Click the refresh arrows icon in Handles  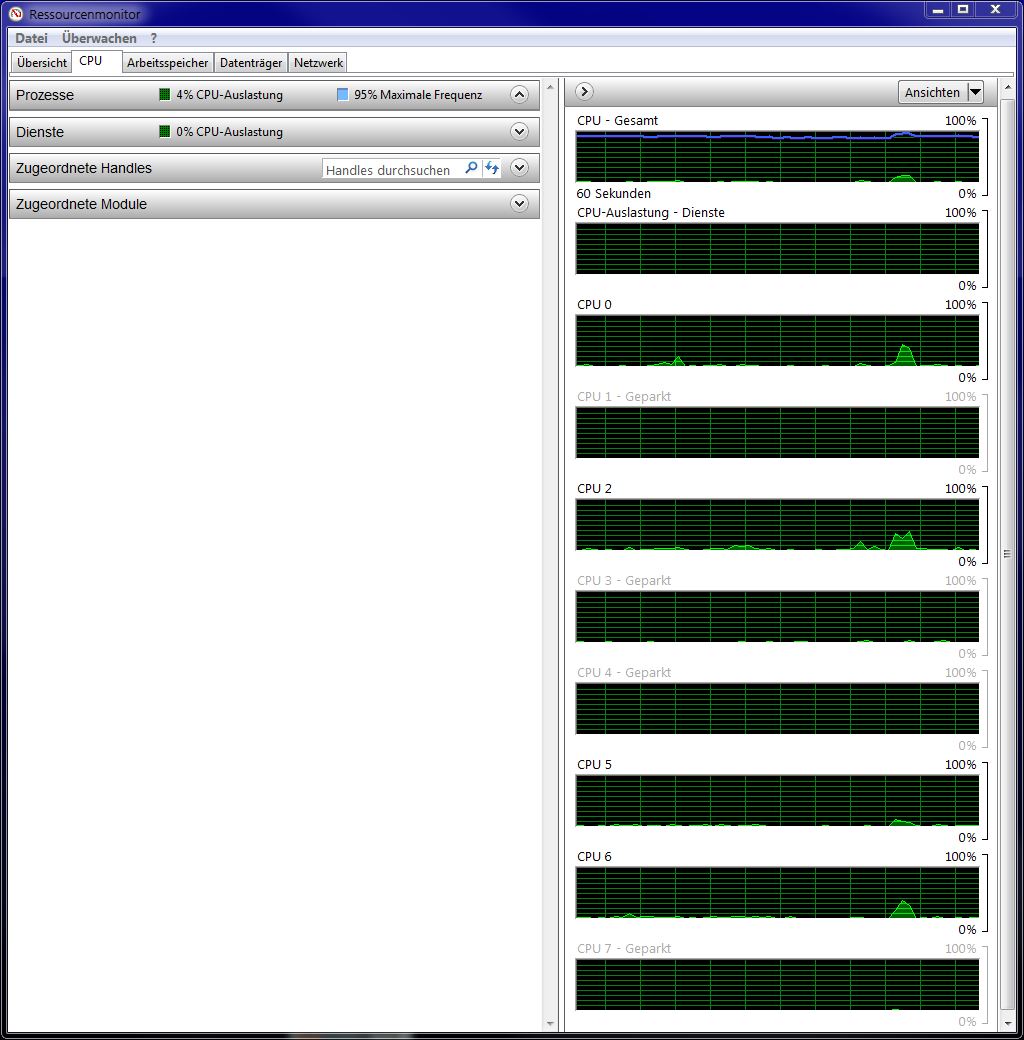click(491, 168)
